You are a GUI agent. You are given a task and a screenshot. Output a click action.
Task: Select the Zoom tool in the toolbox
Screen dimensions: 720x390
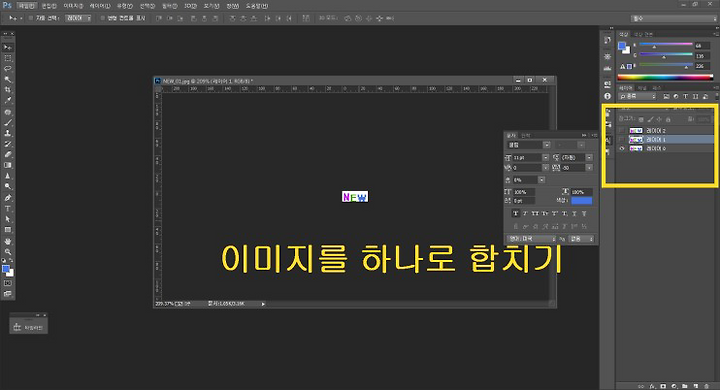click(x=8, y=252)
